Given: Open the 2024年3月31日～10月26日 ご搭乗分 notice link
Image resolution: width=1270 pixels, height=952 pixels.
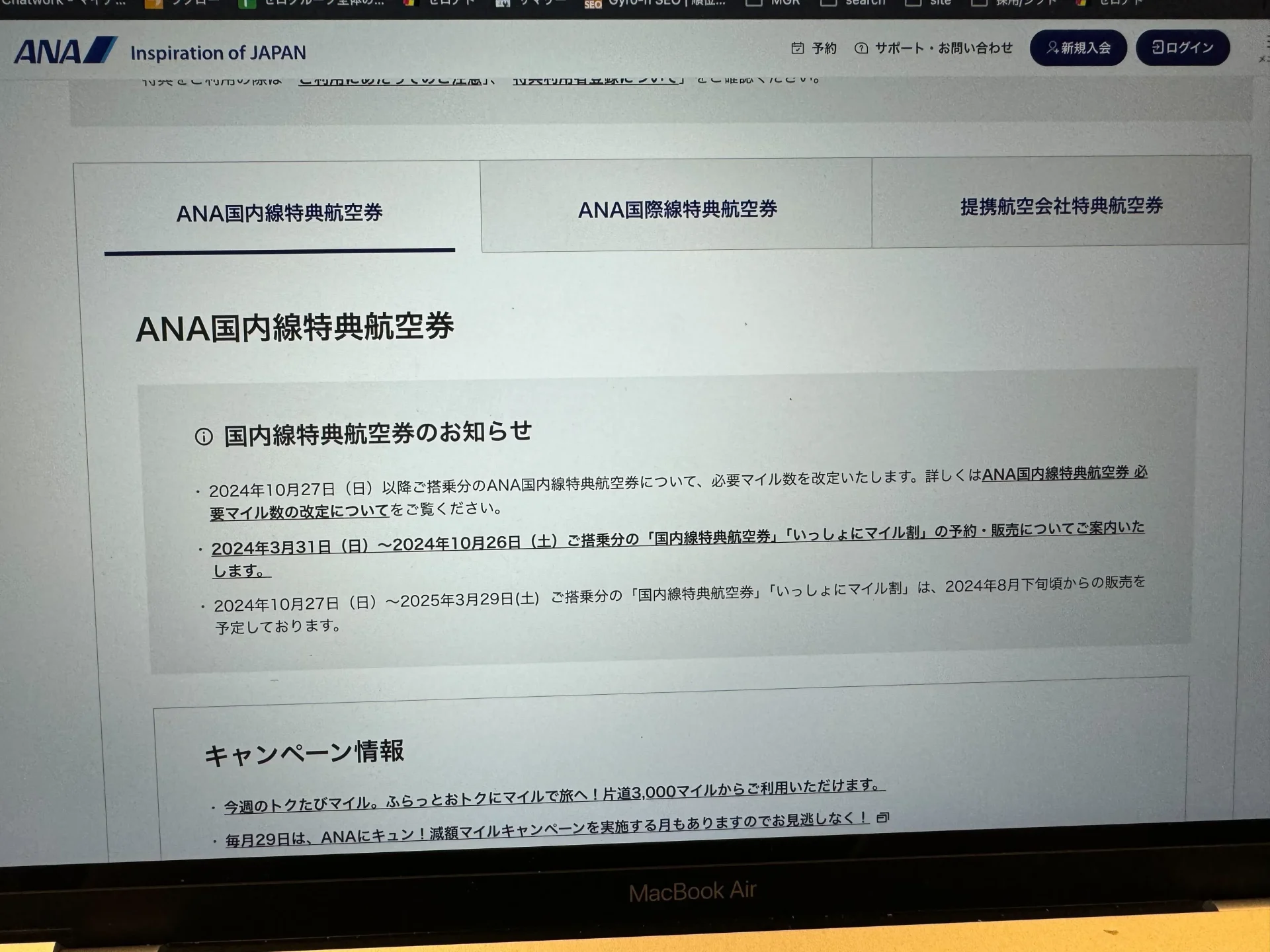Looking at the screenshot, I should pos(677,550).
